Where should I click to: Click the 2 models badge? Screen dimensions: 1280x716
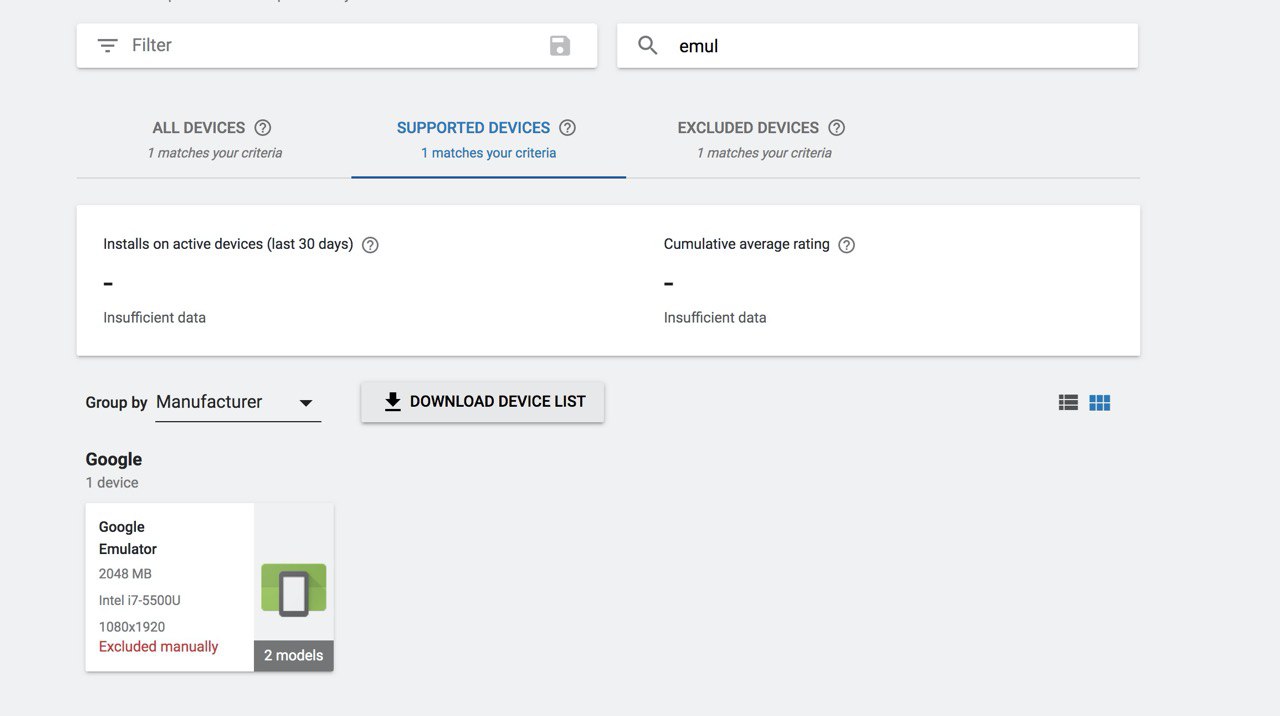pos(293,656)
